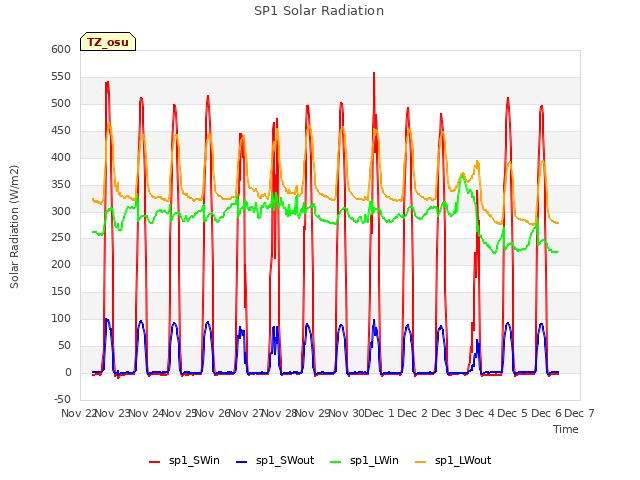
Task: Click the 100 y-axis tick label
Action: pos(61,318)
